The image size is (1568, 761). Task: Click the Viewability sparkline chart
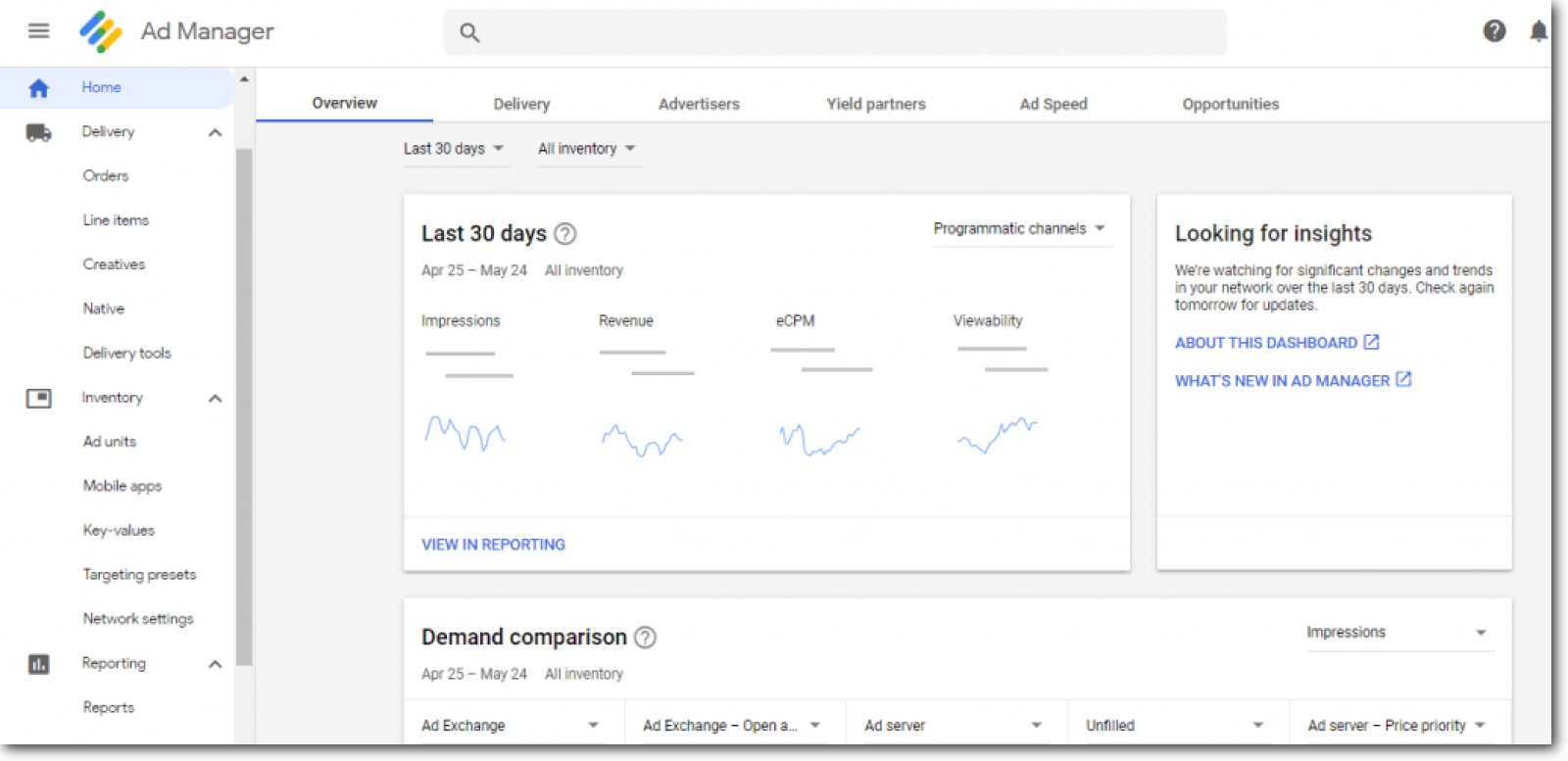[x=997, y=435]
